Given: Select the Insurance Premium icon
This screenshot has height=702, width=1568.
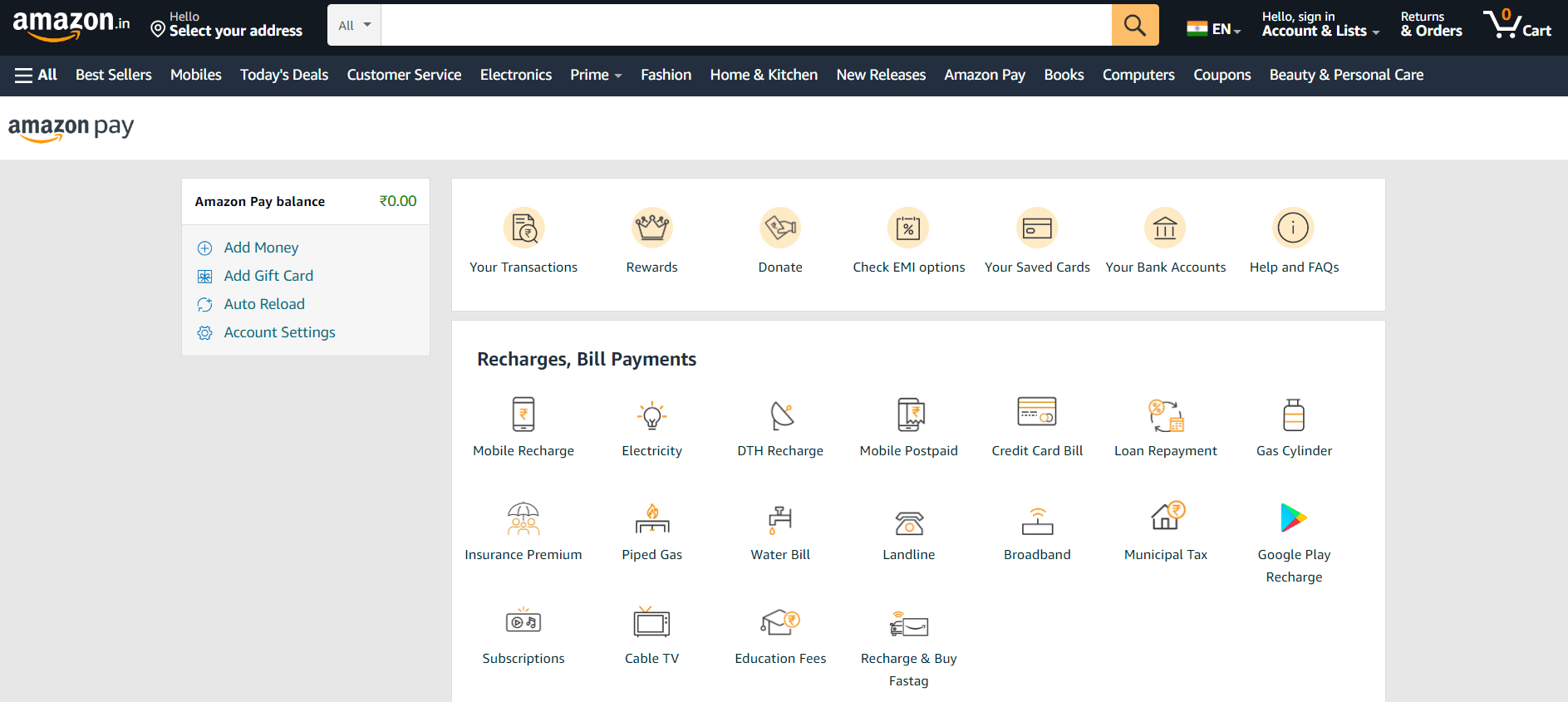Looking at the screenshot, I should (x=523, y=518).
